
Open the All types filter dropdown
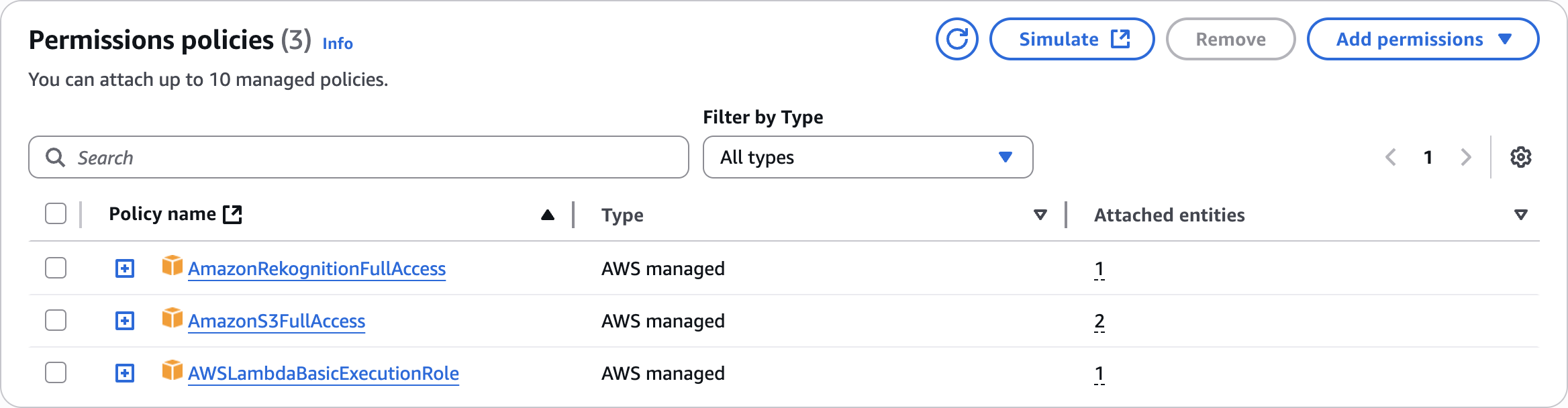[867, 157]
